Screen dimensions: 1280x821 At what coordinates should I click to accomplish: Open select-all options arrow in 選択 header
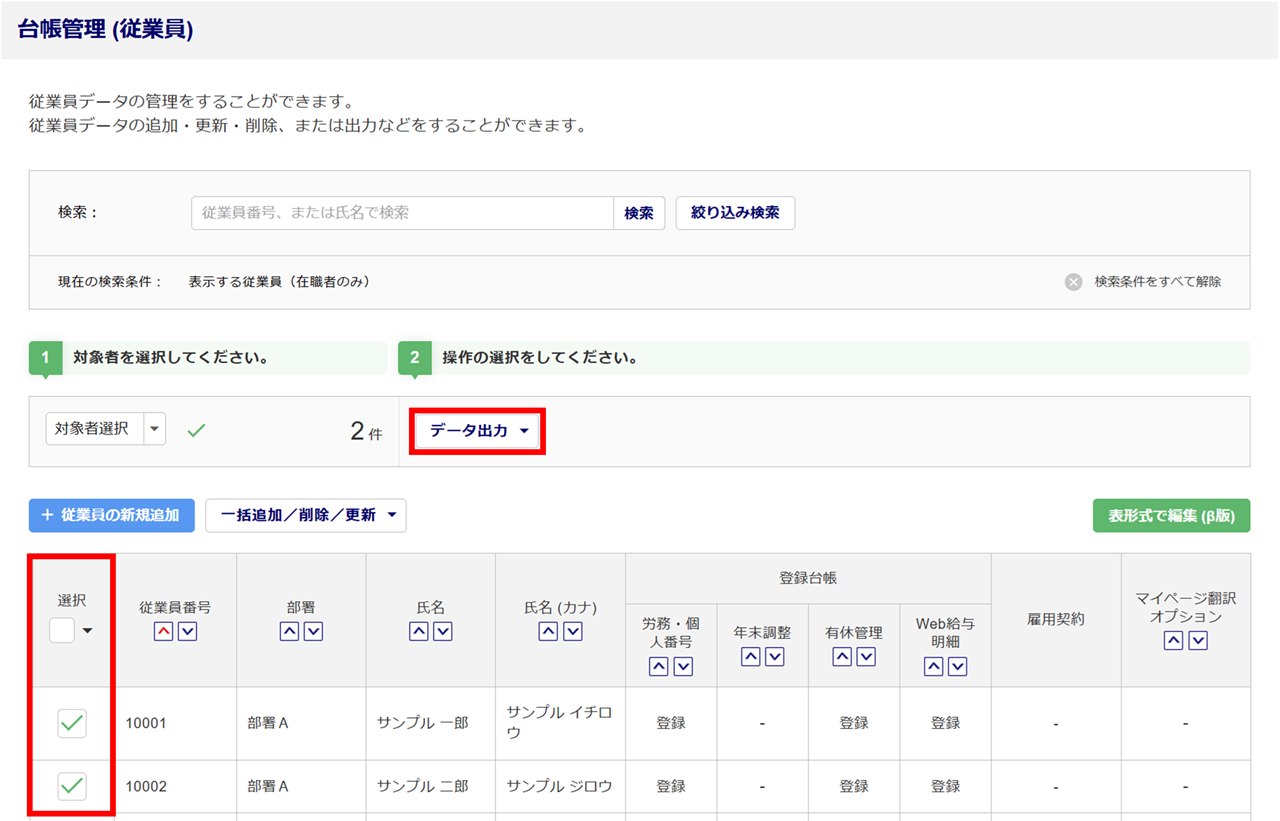tap(88, 631)
